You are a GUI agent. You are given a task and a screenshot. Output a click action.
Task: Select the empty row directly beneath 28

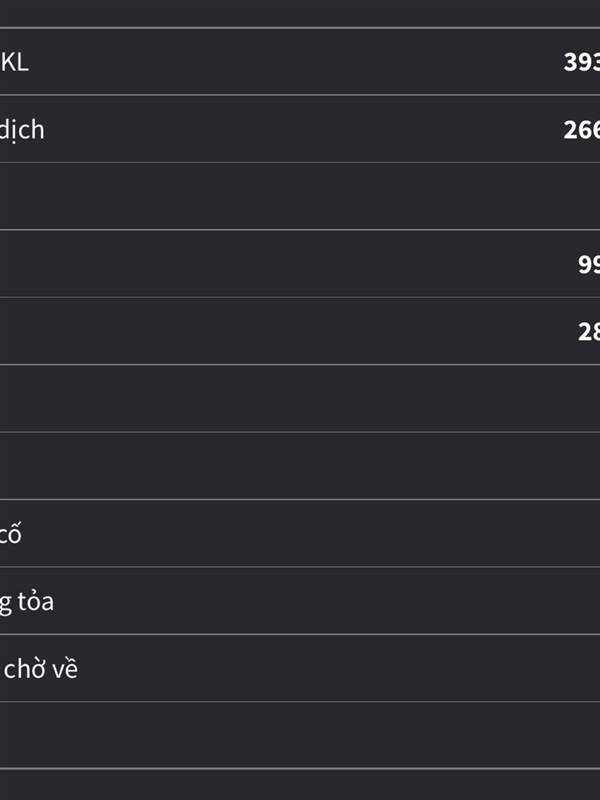tap(300, 398)
